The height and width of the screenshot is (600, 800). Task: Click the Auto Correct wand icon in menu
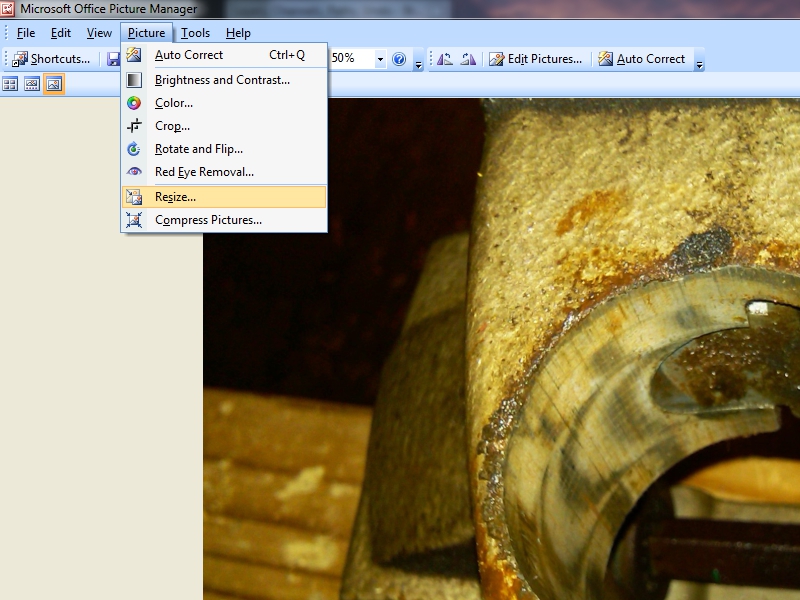point(134,55)
